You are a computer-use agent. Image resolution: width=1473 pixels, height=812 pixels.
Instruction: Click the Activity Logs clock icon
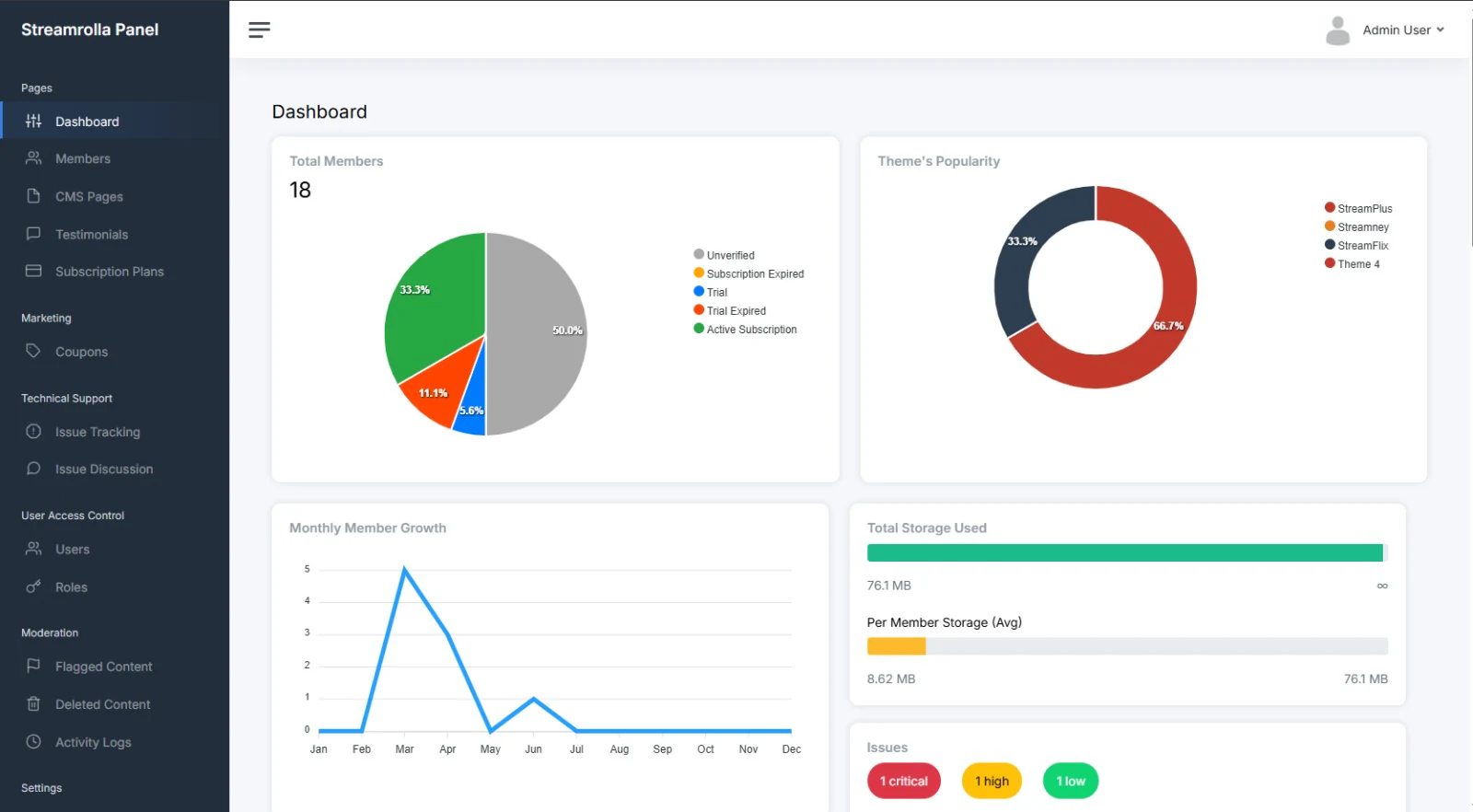[34, 741]
